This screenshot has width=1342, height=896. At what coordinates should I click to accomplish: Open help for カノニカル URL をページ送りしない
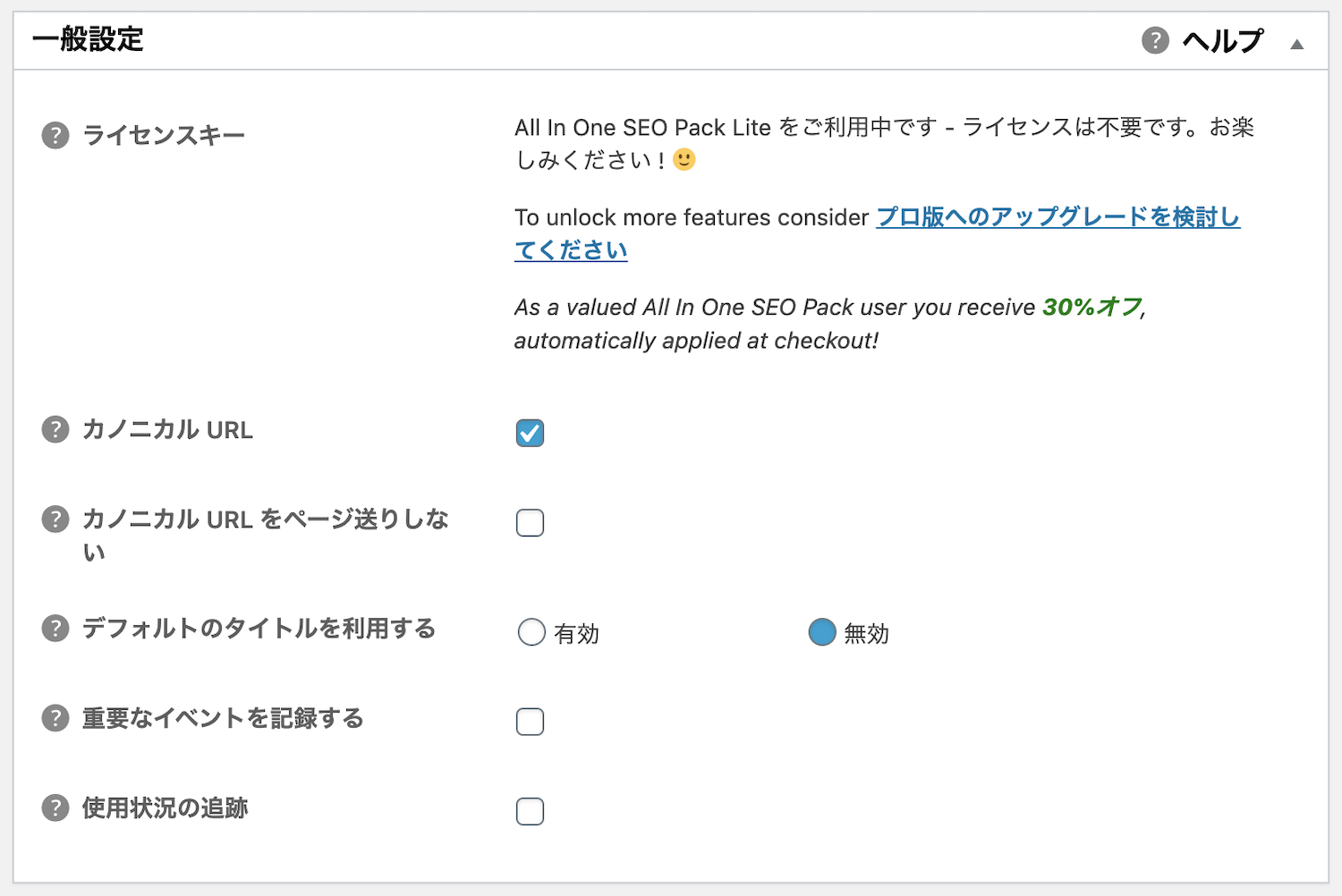[55, 519]
